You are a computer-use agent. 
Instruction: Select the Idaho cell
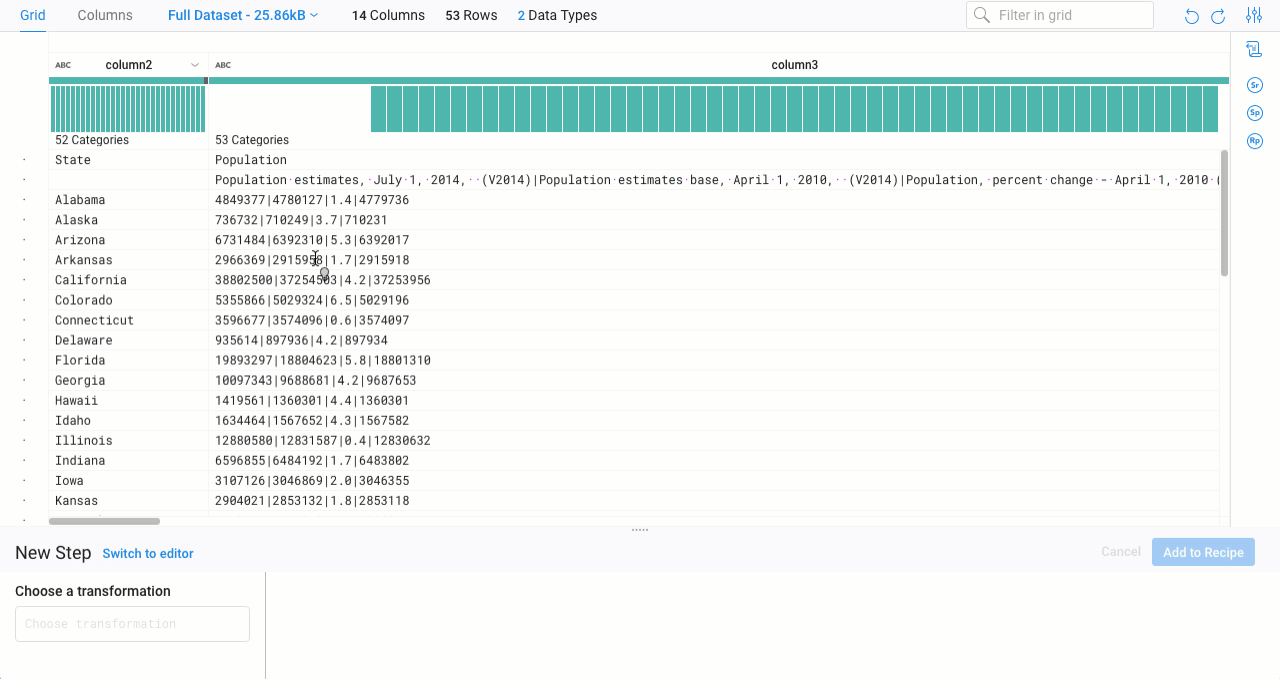(x=128, y=420)
